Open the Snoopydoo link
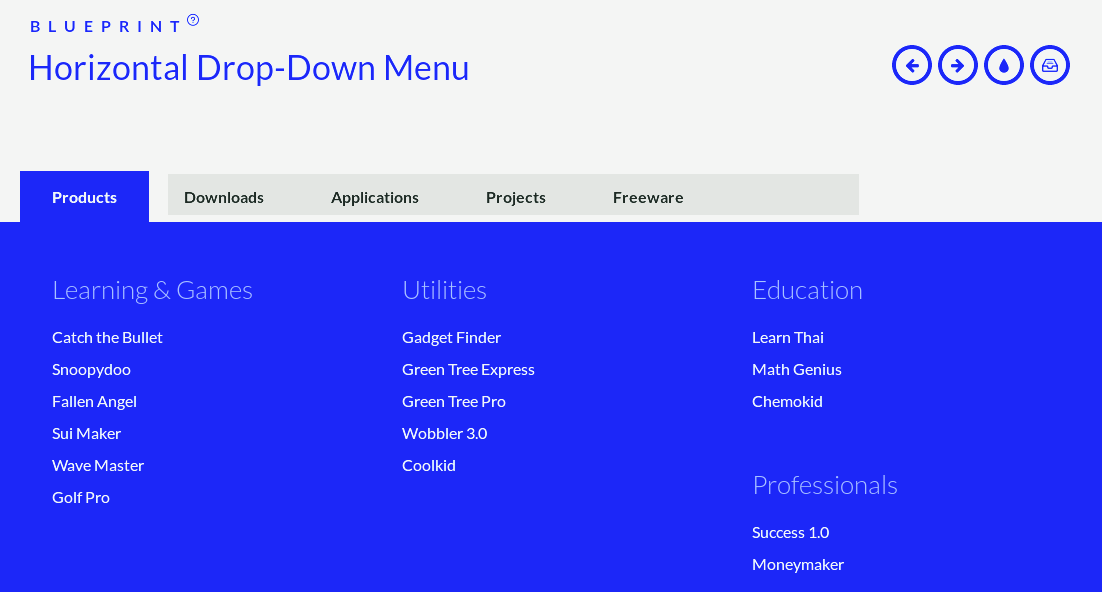The height and width of the screenshot is (592, 1102). (x=91, y=370)
